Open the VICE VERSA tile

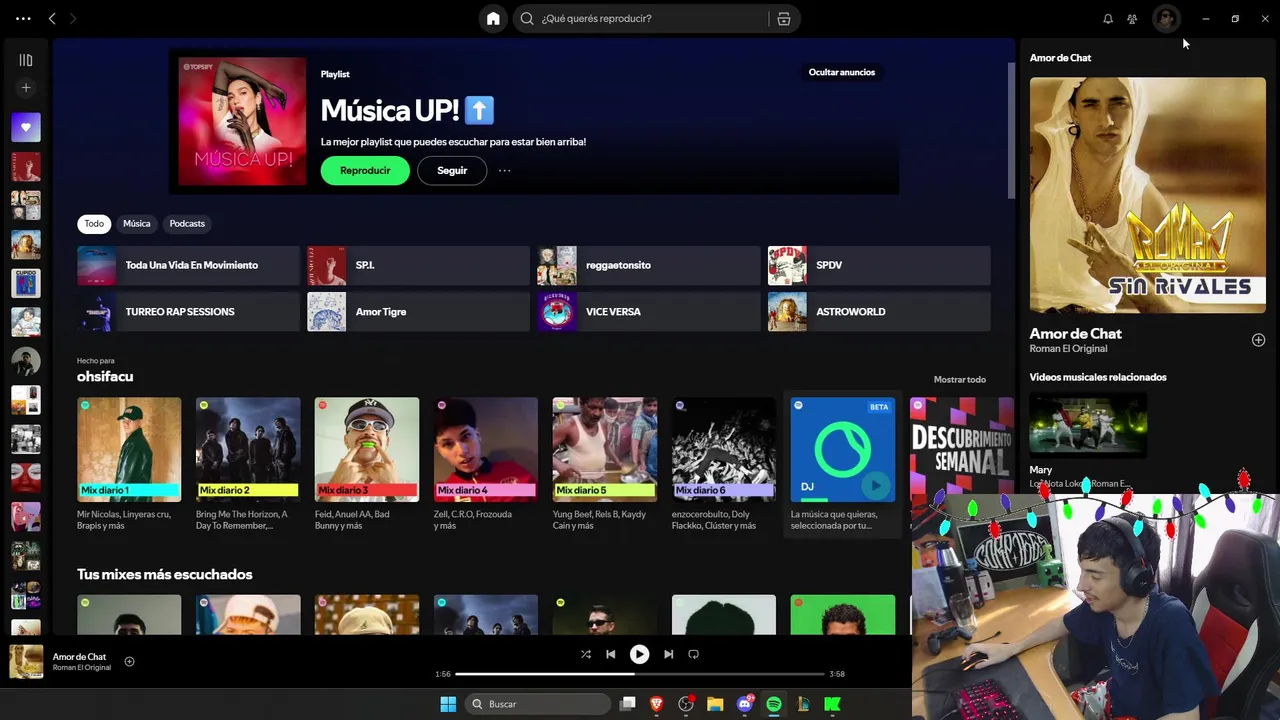[x=648, y=312]
